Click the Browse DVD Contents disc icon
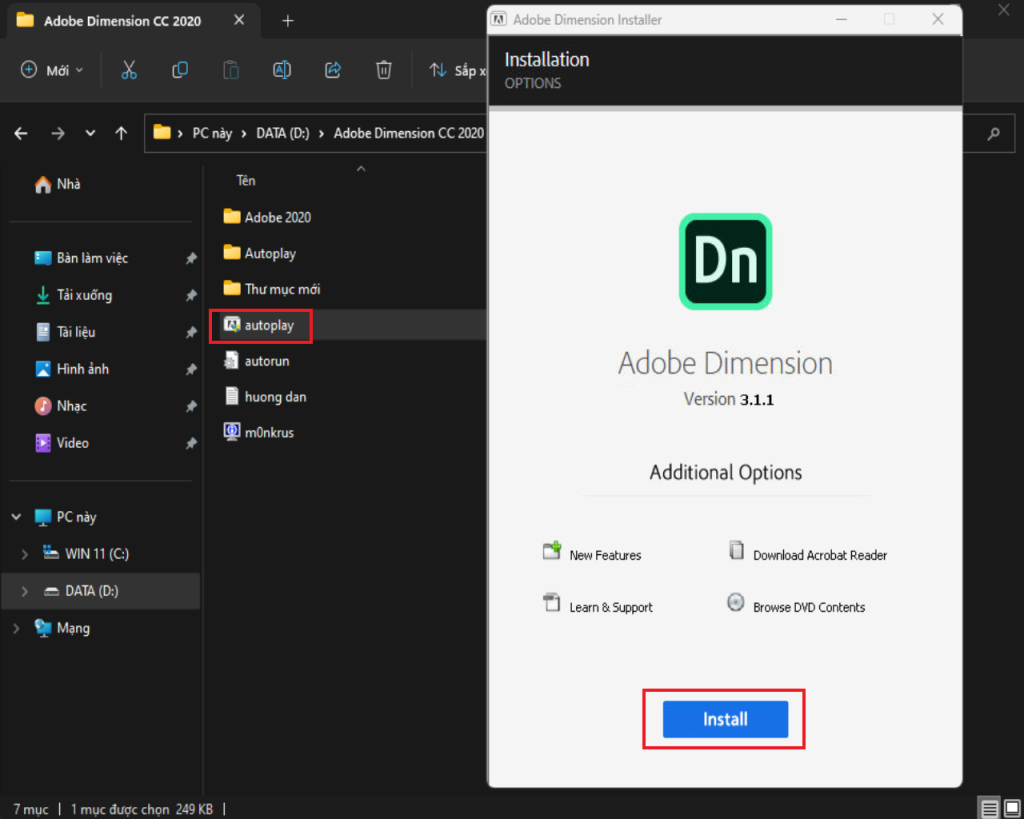Screen dimensions: 1024x819 735,602
